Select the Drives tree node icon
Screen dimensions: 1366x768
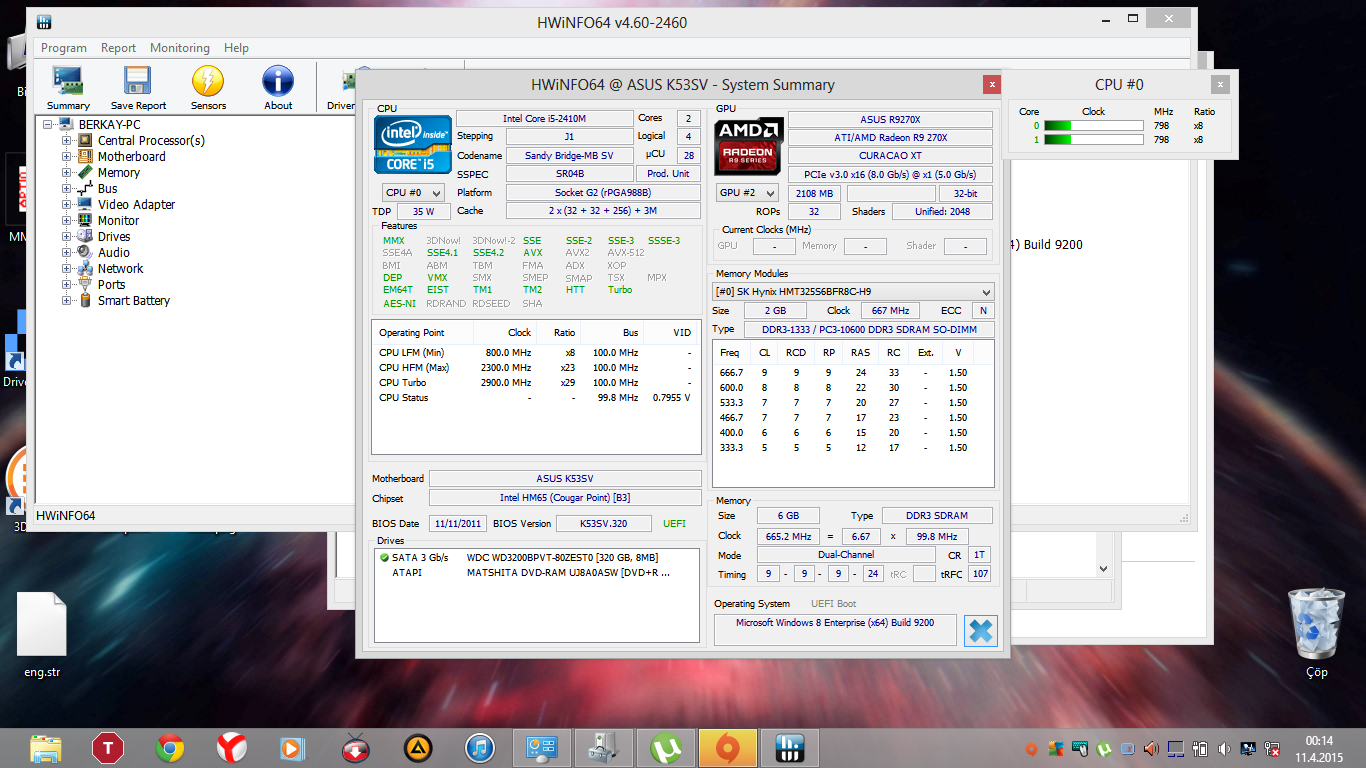click(x=84, y=236)
